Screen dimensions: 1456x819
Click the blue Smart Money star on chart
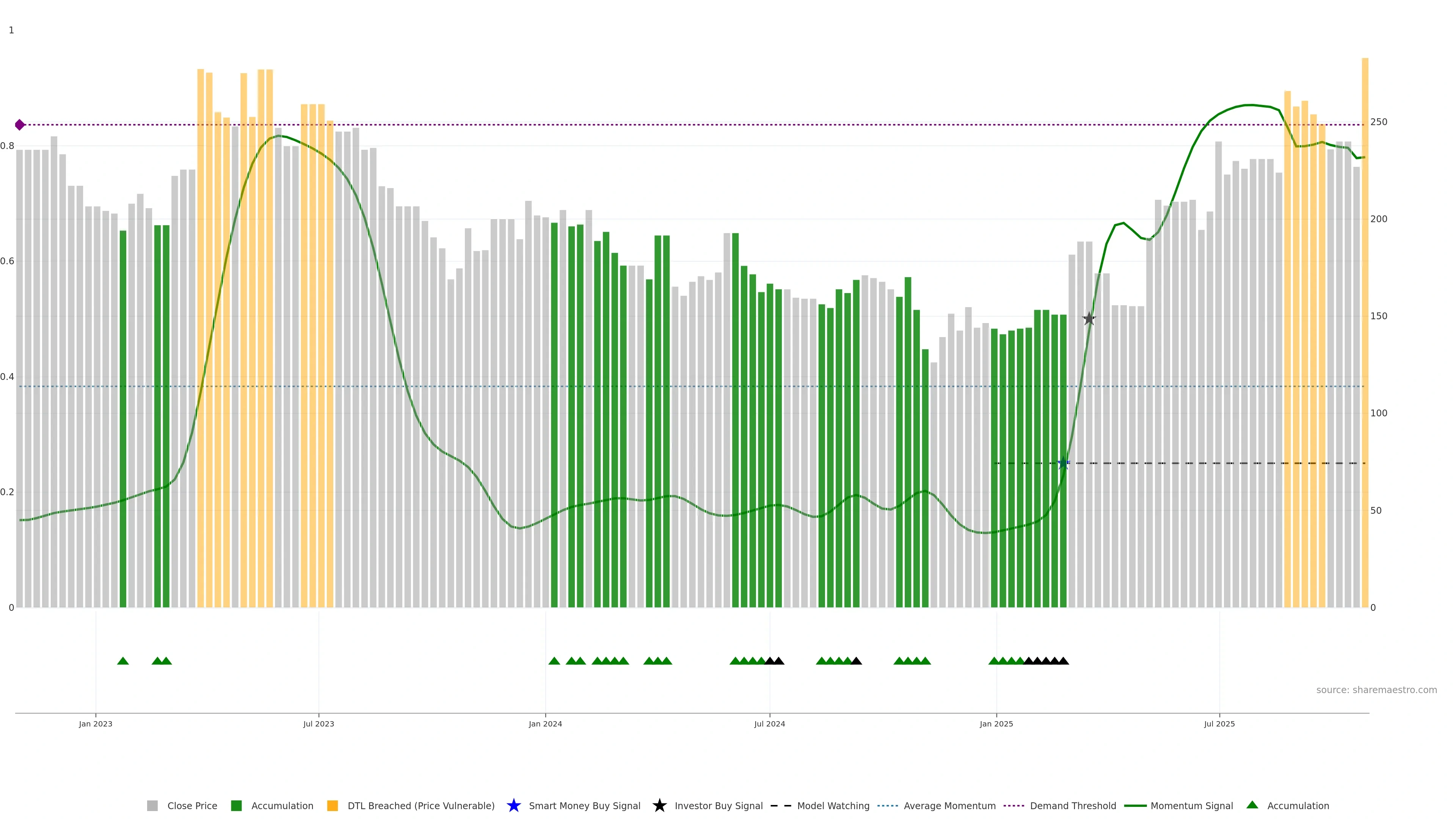tap(1063, 463)
